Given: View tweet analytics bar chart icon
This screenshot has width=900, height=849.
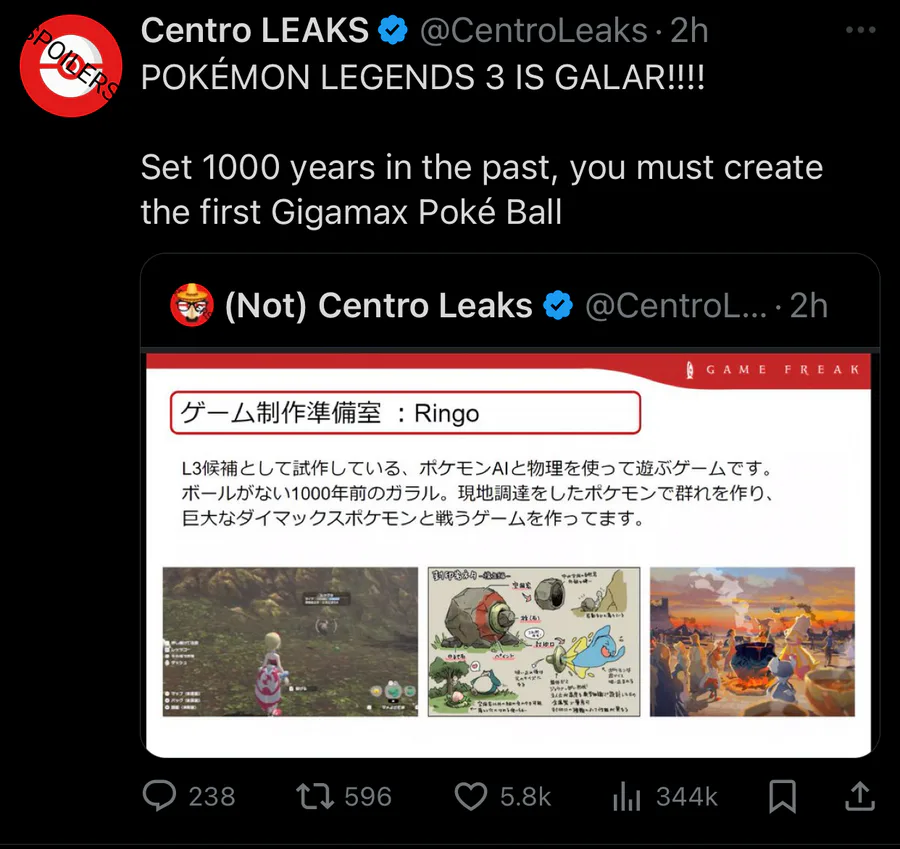Looking at the screenshot, I should point(625,796).
